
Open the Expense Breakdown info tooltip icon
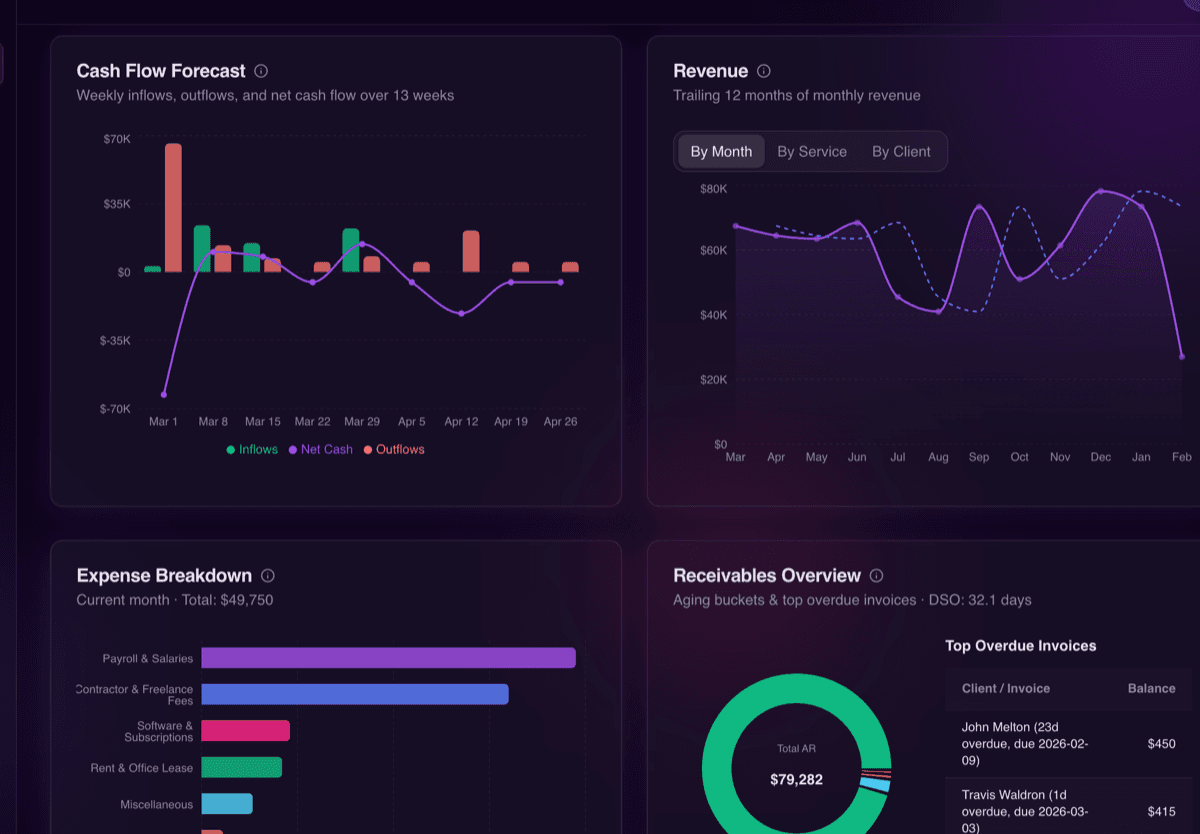coord(266,575)
